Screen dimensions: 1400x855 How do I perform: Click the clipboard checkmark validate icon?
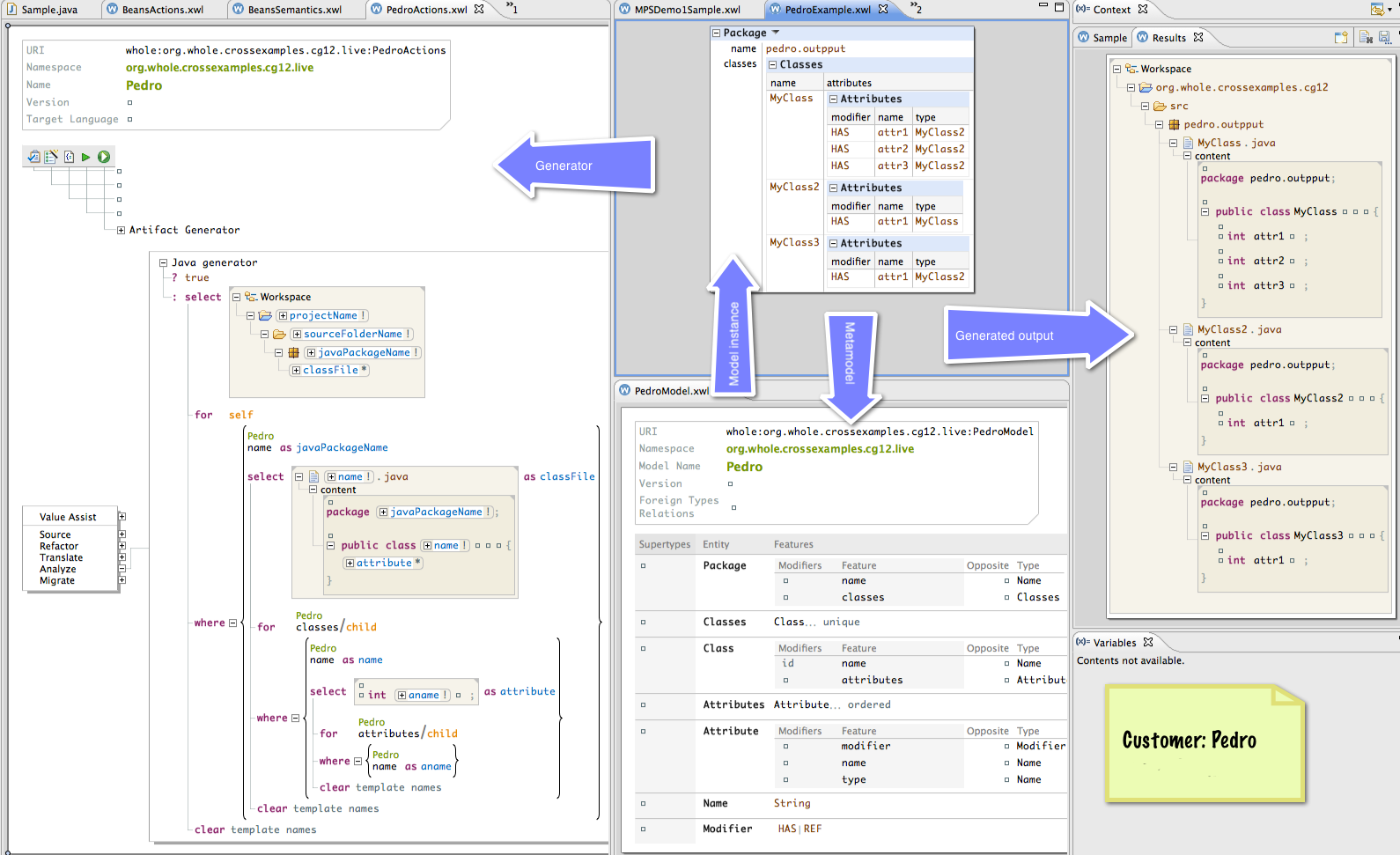tap(33, 157)
